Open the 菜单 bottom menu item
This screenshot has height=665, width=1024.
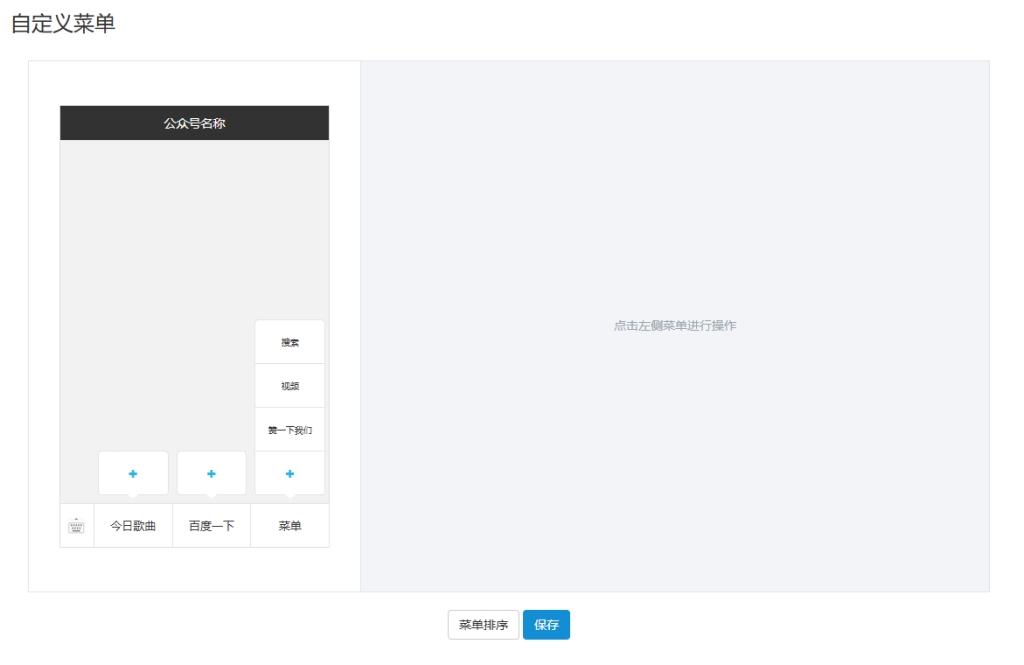(x=290, y=526)
